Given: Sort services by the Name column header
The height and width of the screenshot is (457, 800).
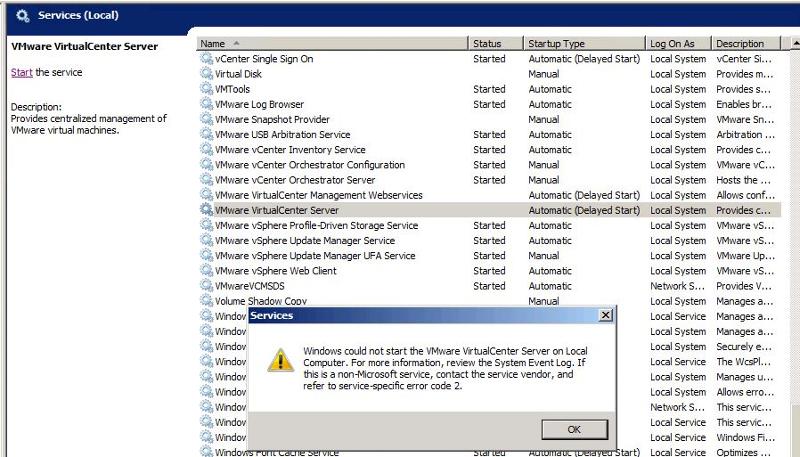Looking at the screenshot, I should click(x=332, y=44).
